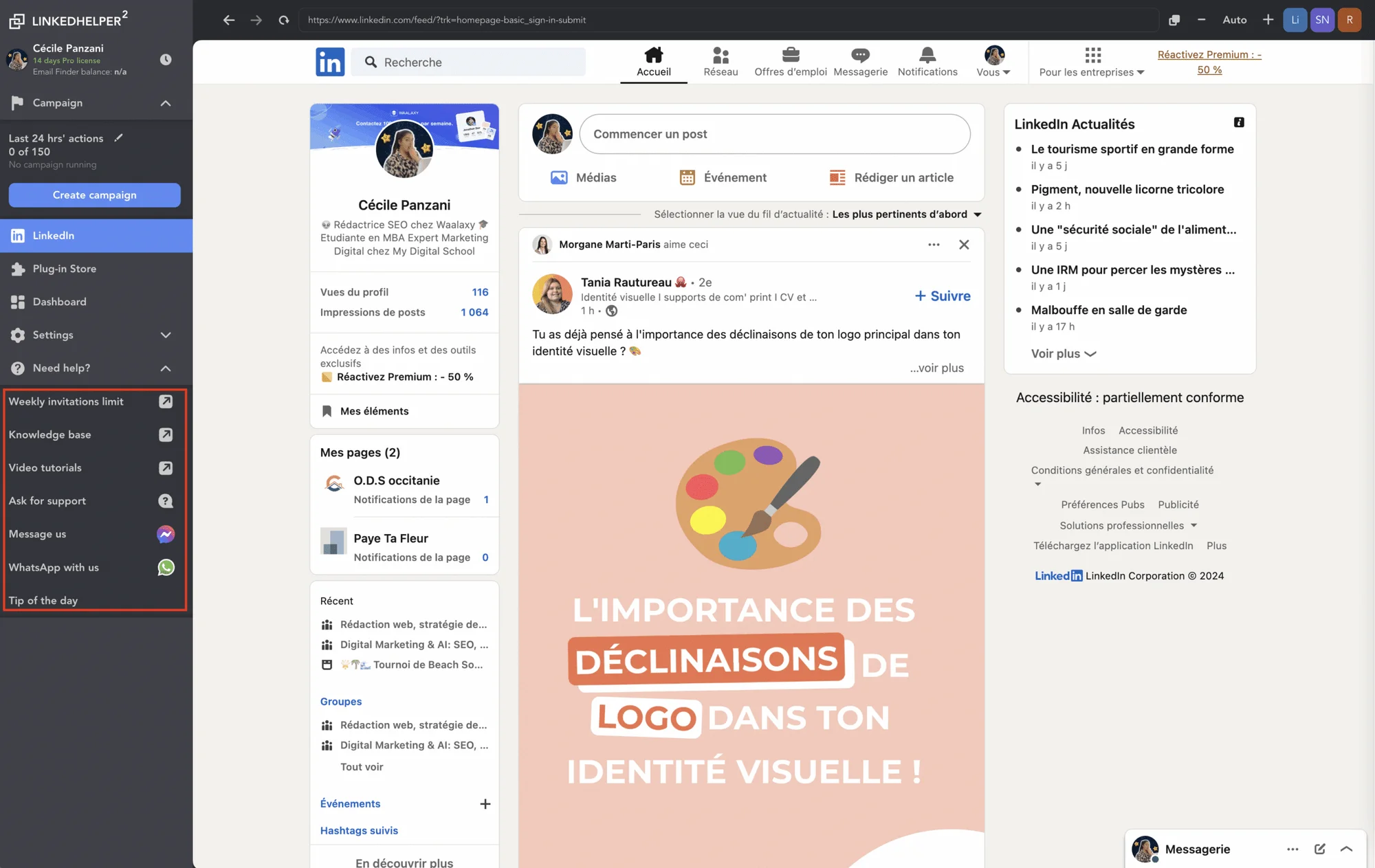Expand Solutions professionnelles dropdown

pyautogui.click(x=1128, y=526)
